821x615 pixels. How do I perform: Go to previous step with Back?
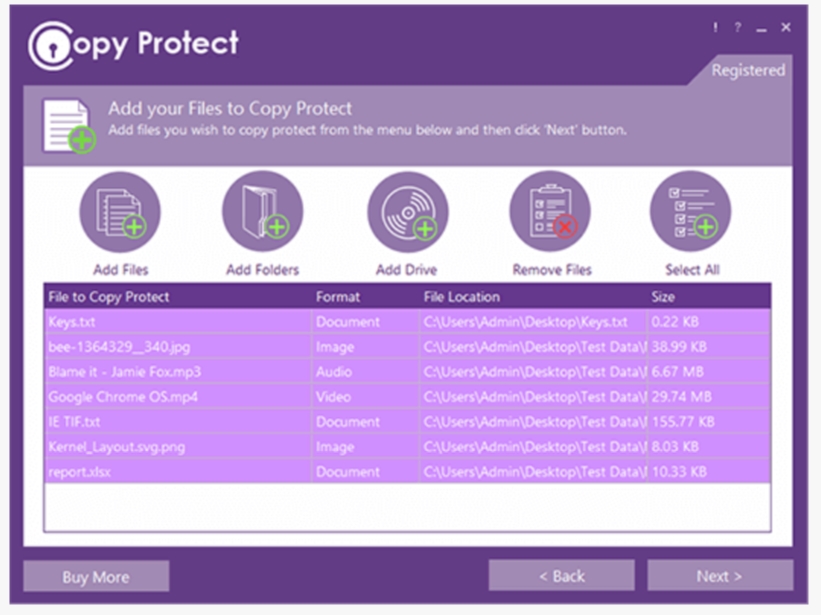pos(561,576)
